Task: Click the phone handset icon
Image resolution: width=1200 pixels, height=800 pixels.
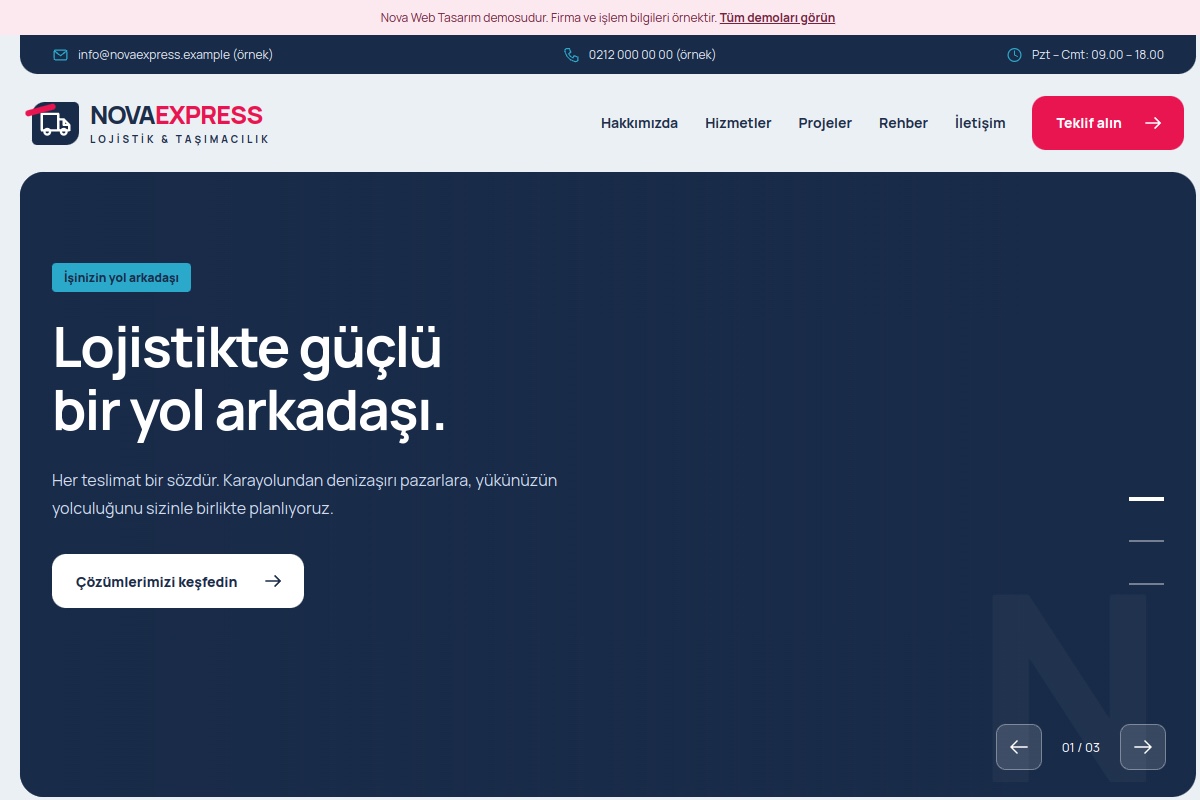Action: pyautogui.click(x=571, y=55)
